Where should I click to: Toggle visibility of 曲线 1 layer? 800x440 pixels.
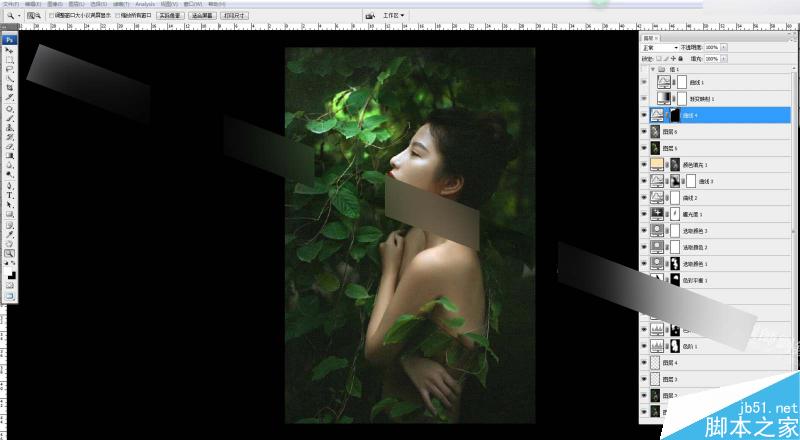click(644, 82)
